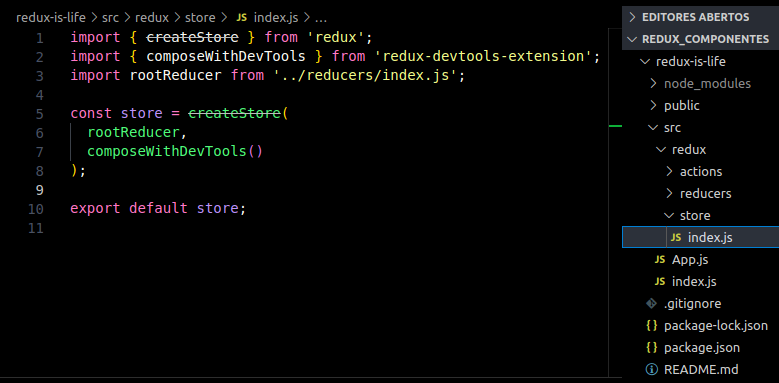The width and height of the screenshot is (779, 383).
Task: Click line number 11 in the gutter
Action: click(35, 228)
